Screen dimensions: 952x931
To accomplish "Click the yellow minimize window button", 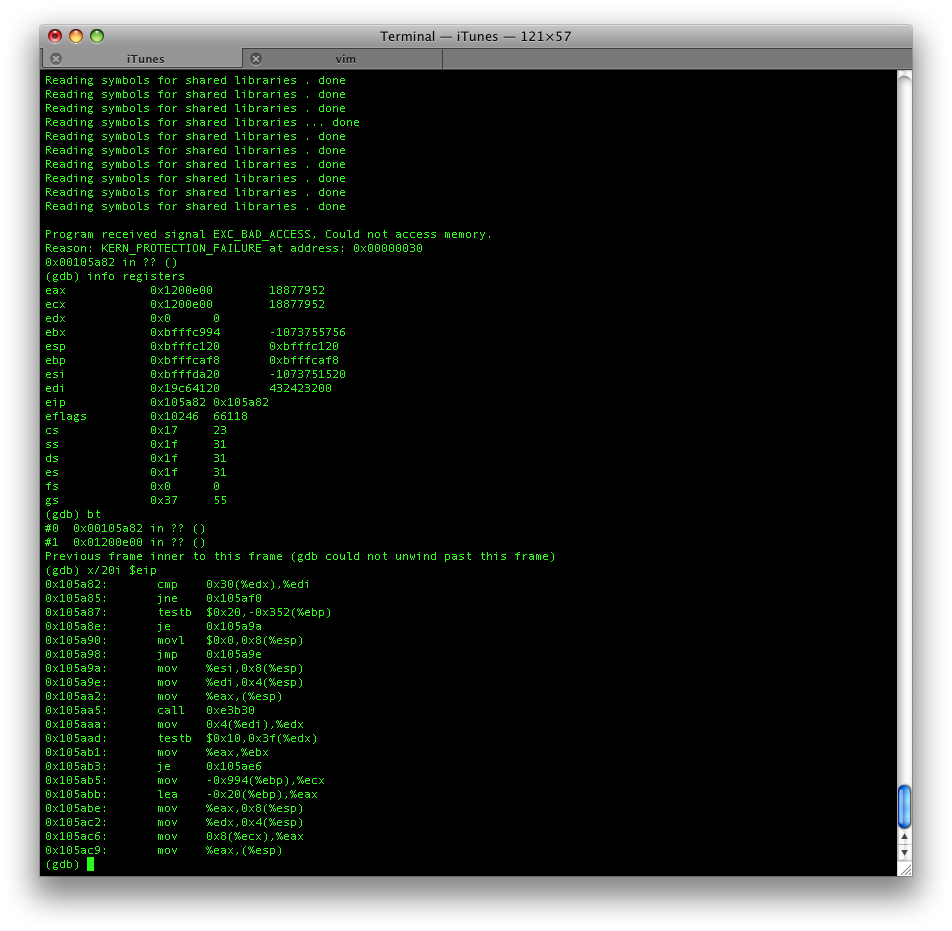I will click(76, 36).
